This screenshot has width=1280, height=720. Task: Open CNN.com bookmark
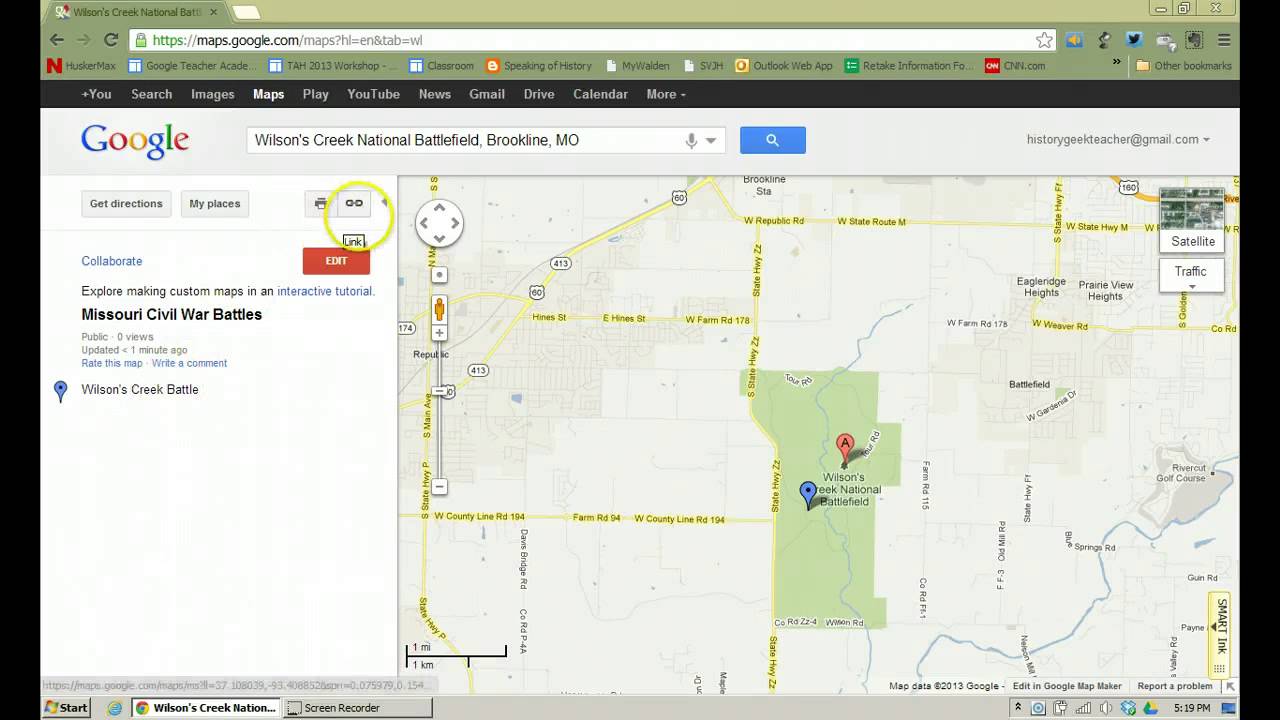(1015, 66)
